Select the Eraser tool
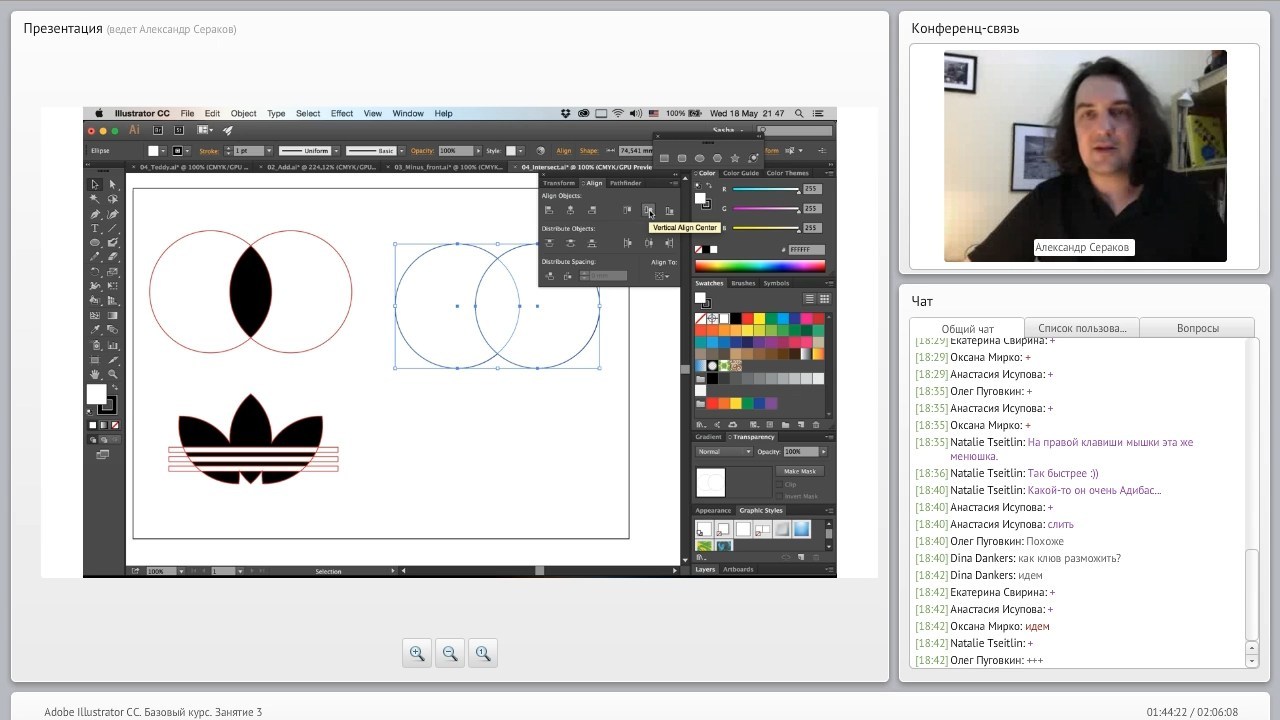This screenshot has height=720, width=1280. pos(112,257)
